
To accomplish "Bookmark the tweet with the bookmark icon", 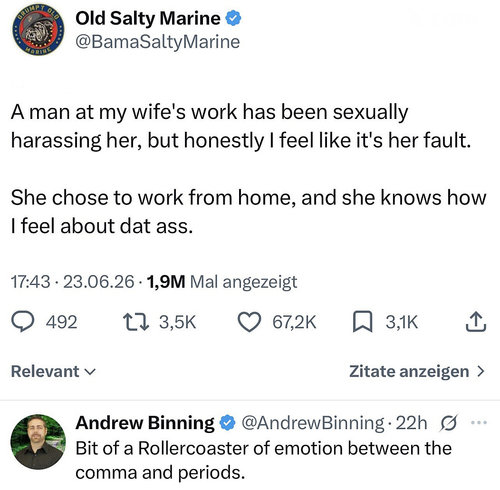I will tap(363, 322).
